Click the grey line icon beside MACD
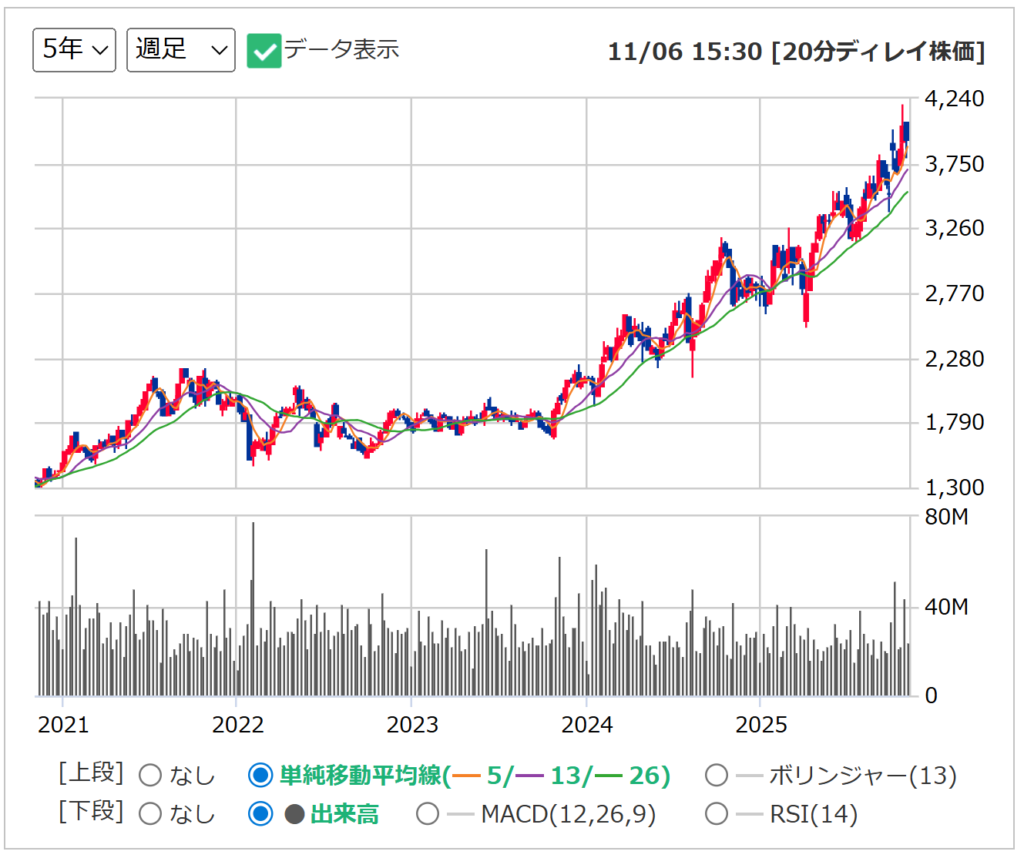1024x858 pixels. point(460,814)
